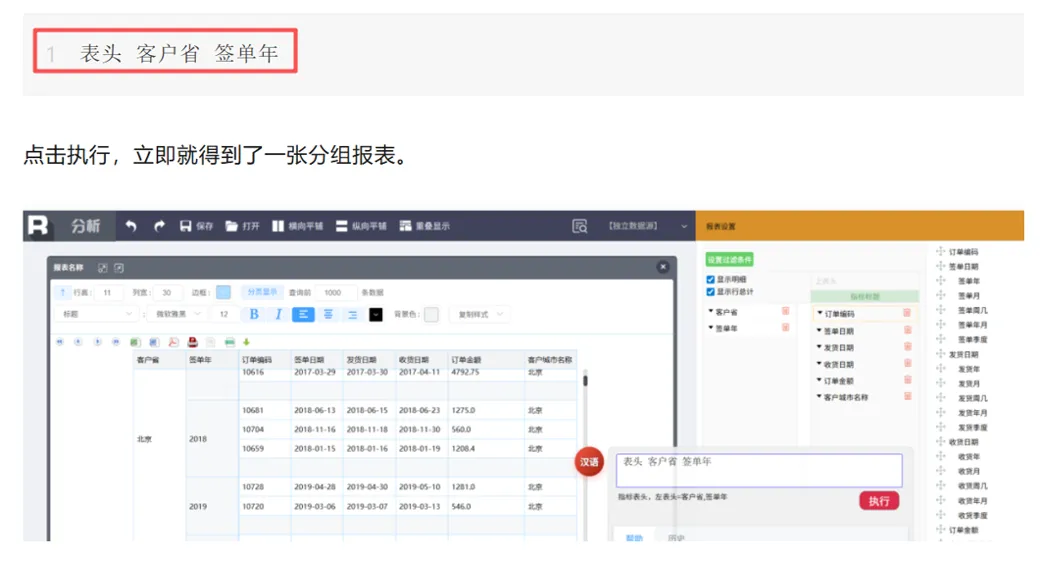Click the 查询前 1000 row count field

[335, 293]
